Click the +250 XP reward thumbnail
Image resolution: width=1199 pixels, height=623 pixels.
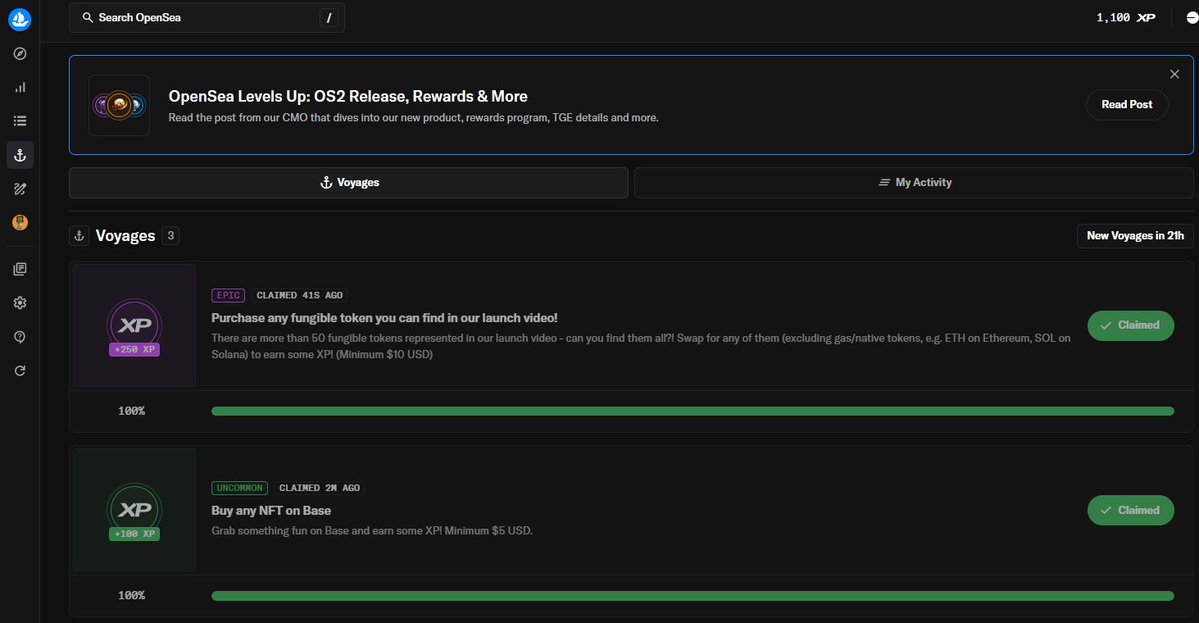(135, 326)
